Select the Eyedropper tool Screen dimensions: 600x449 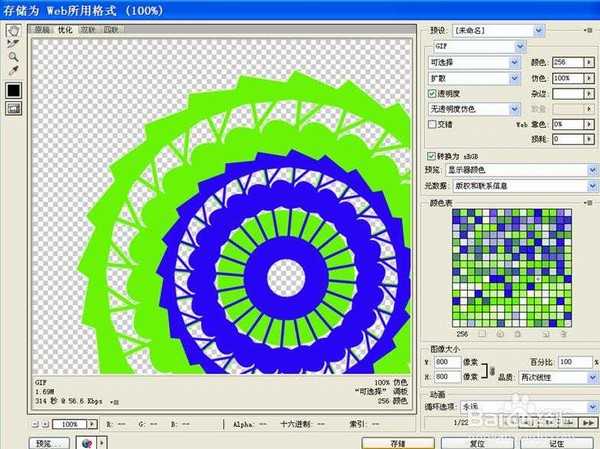coord(14,72)
